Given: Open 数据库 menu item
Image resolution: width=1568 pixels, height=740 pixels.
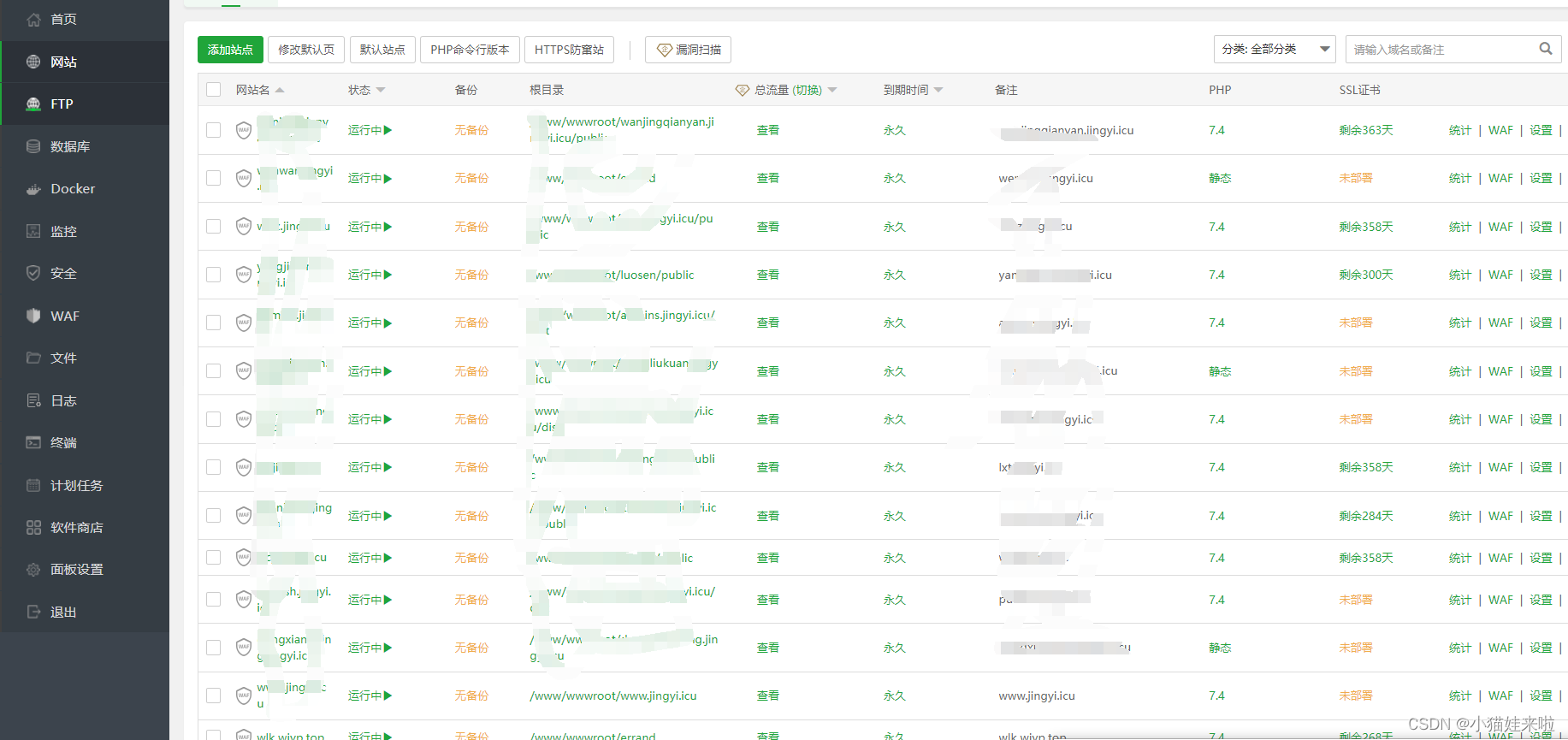Looking at the screenshot, I should point(85,146).
